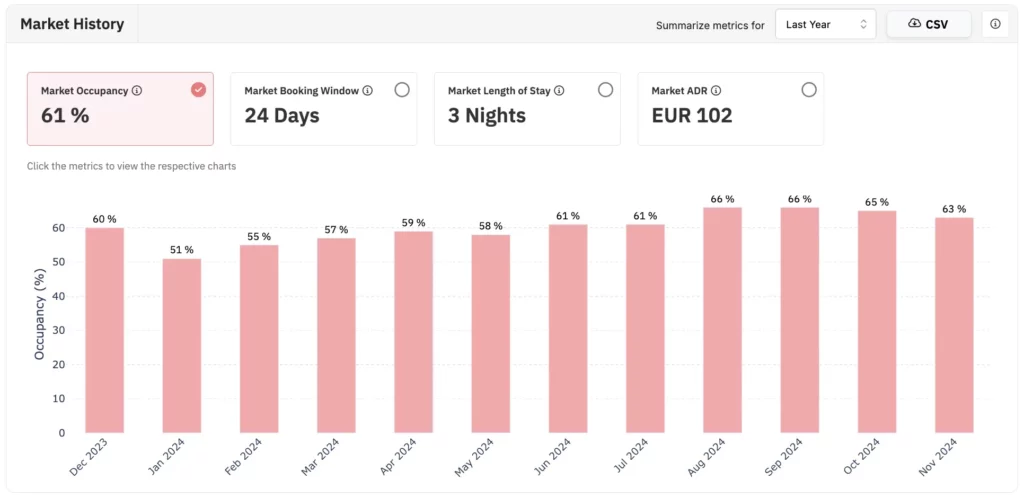Viewport: 1024px width, 497px height.
Task: Click the Aug 2024 occupancy bar
Action: pos(723,320)
